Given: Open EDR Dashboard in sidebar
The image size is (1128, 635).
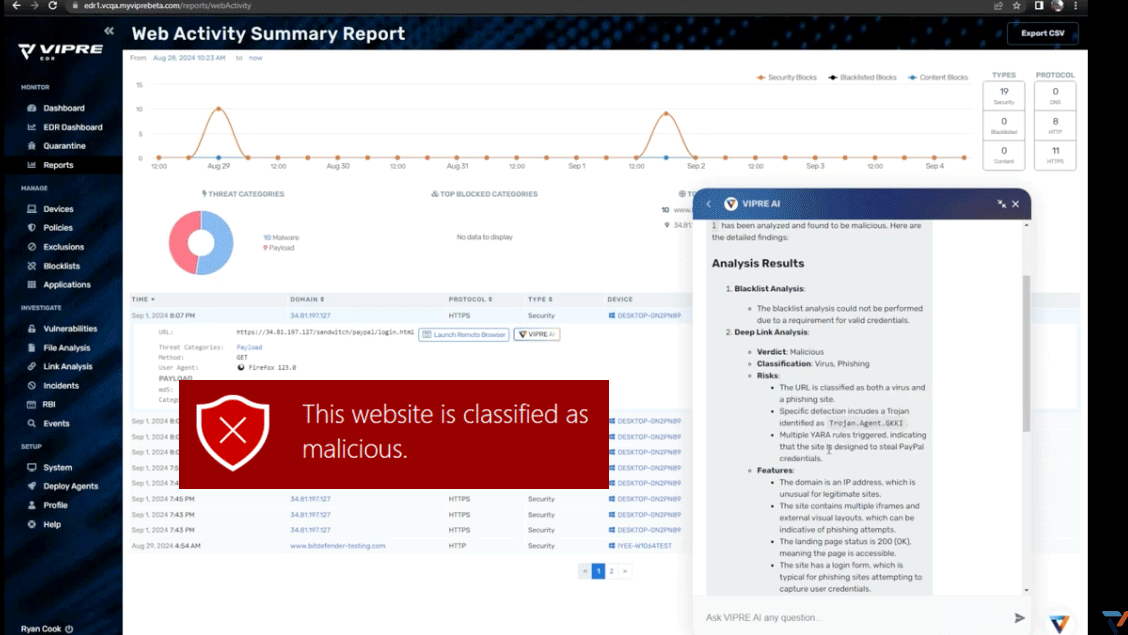Looking at the screenshot, I should [x=72, y=127].
